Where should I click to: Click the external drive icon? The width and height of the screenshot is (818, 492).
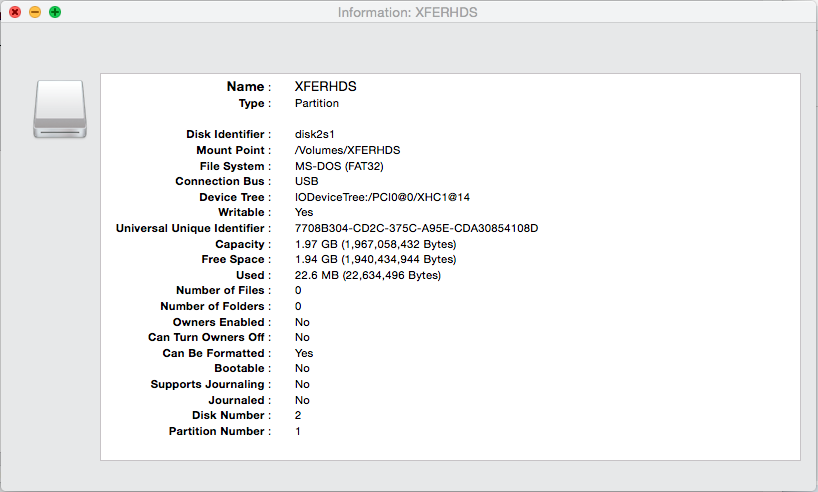(60, 109)
